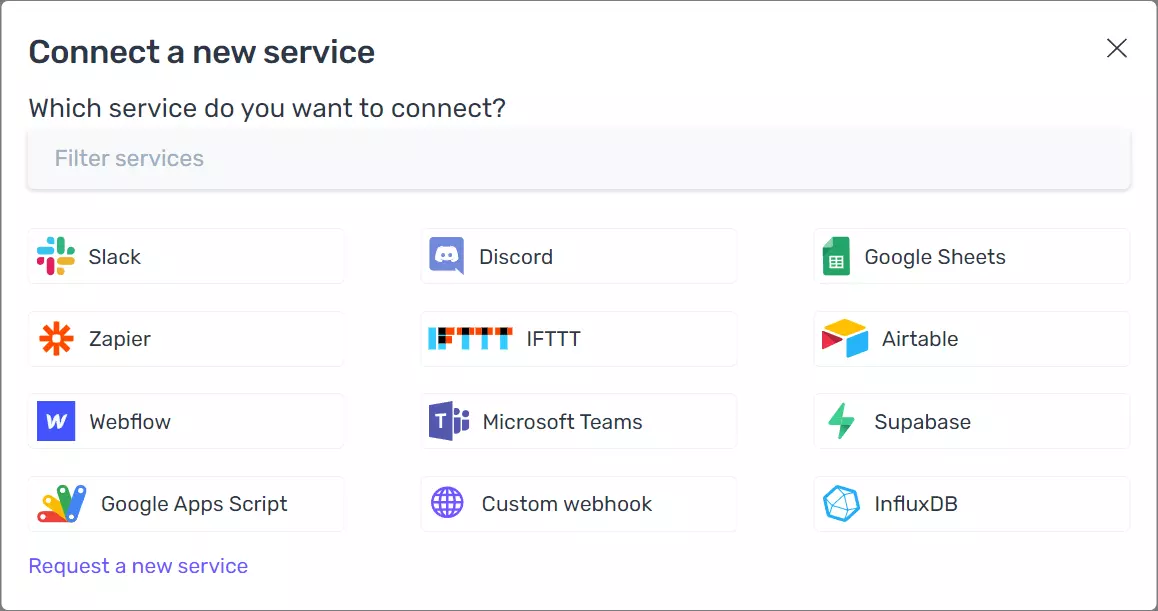Click the Google Apps Script icon

(62, 504)
